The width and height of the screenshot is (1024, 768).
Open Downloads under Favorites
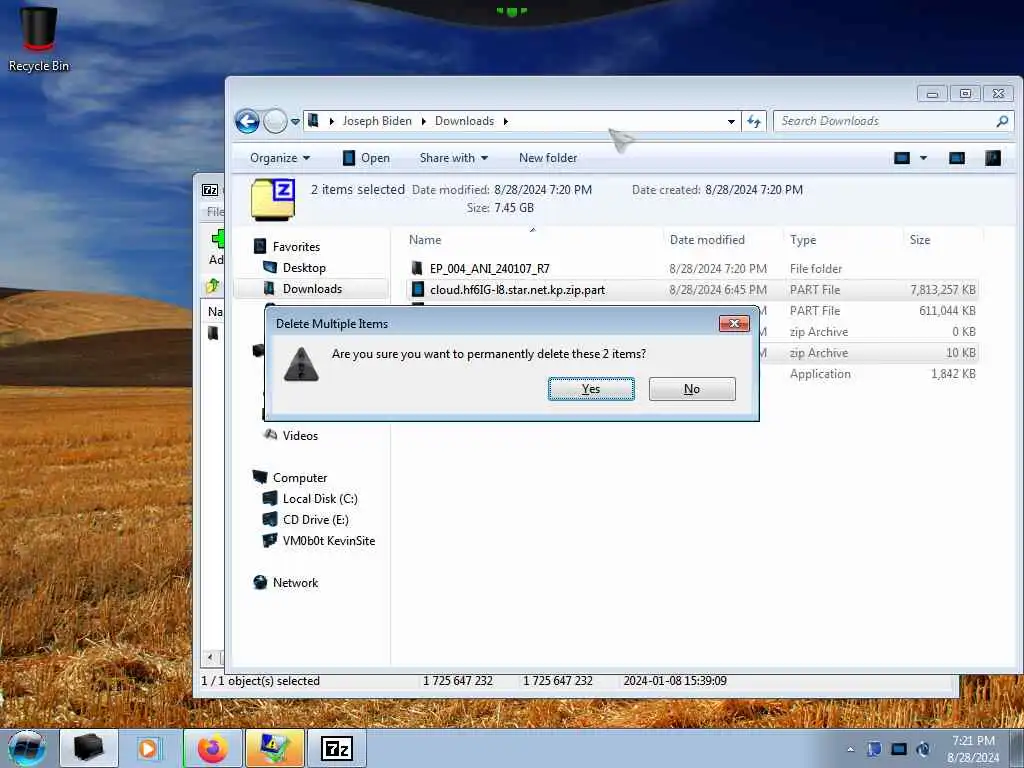[312, 289]
